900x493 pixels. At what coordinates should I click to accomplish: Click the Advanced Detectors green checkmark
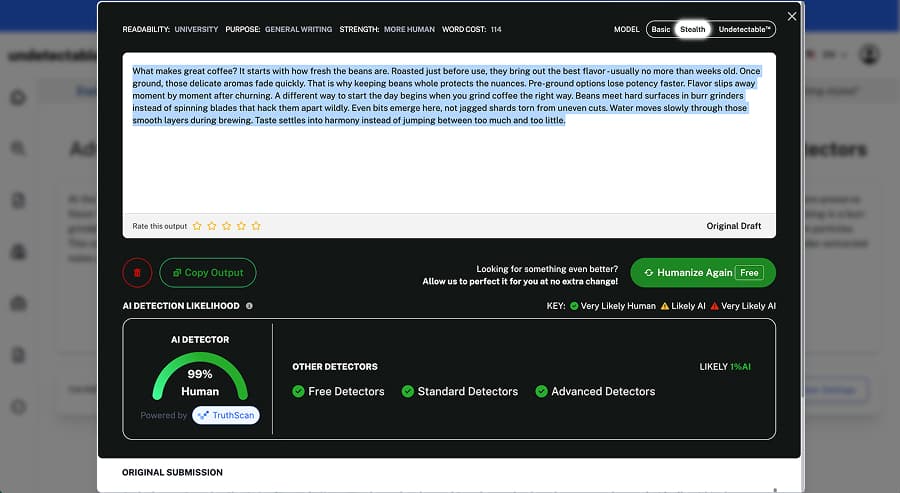coord(541,391)
